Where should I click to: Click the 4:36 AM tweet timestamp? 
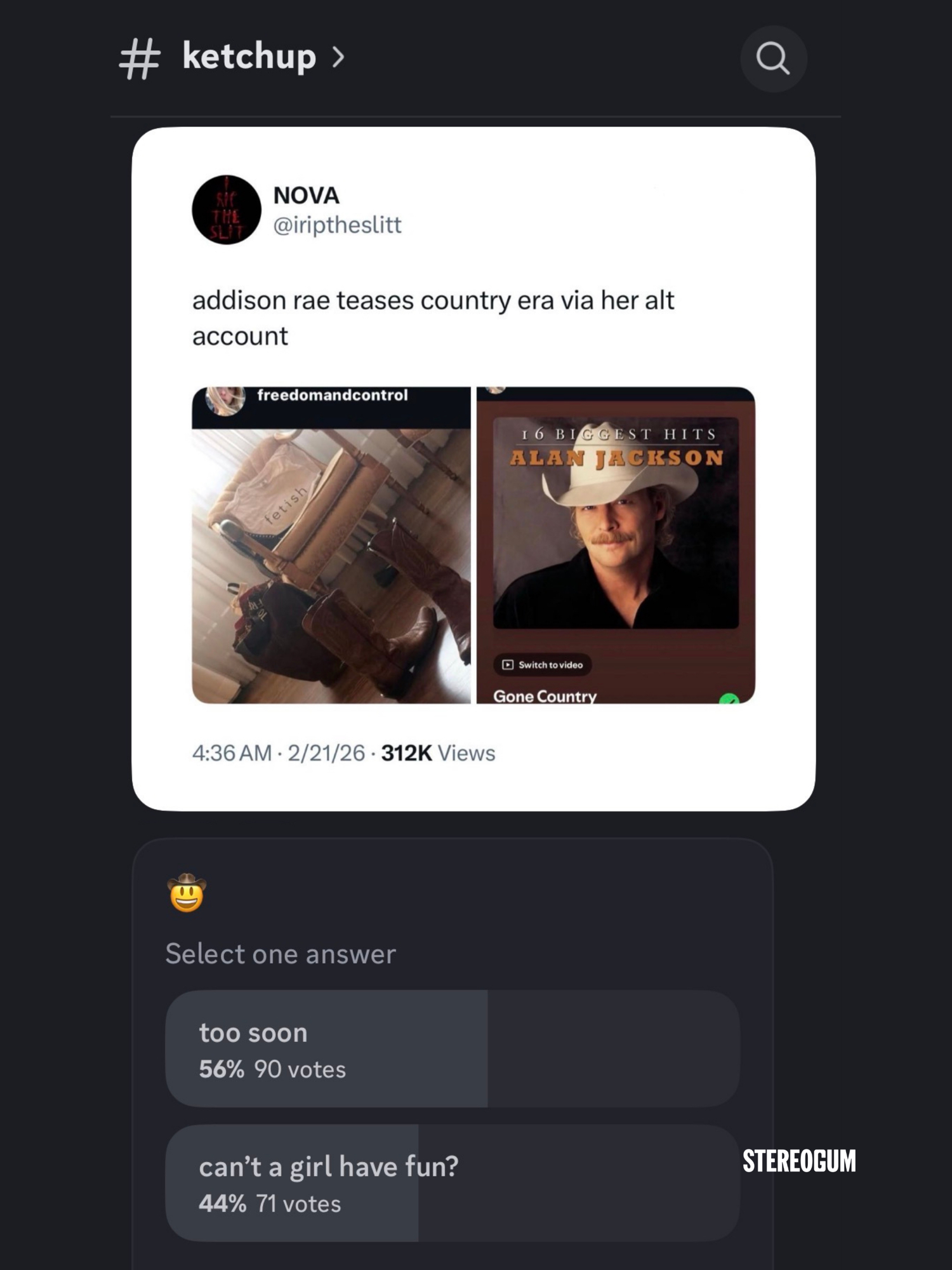tap(232, 753)
